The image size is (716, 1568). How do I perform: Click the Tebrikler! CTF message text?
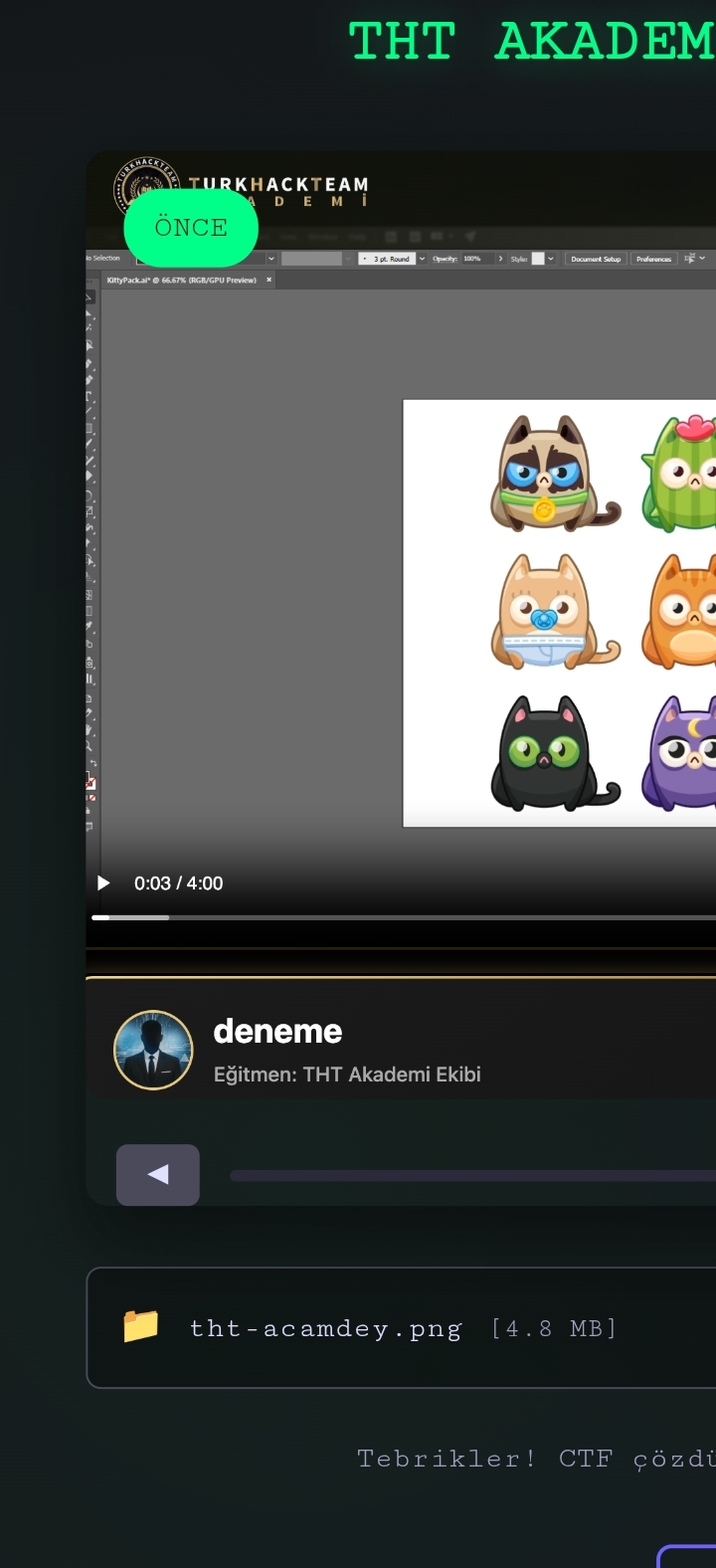[x=536, y=1459]
